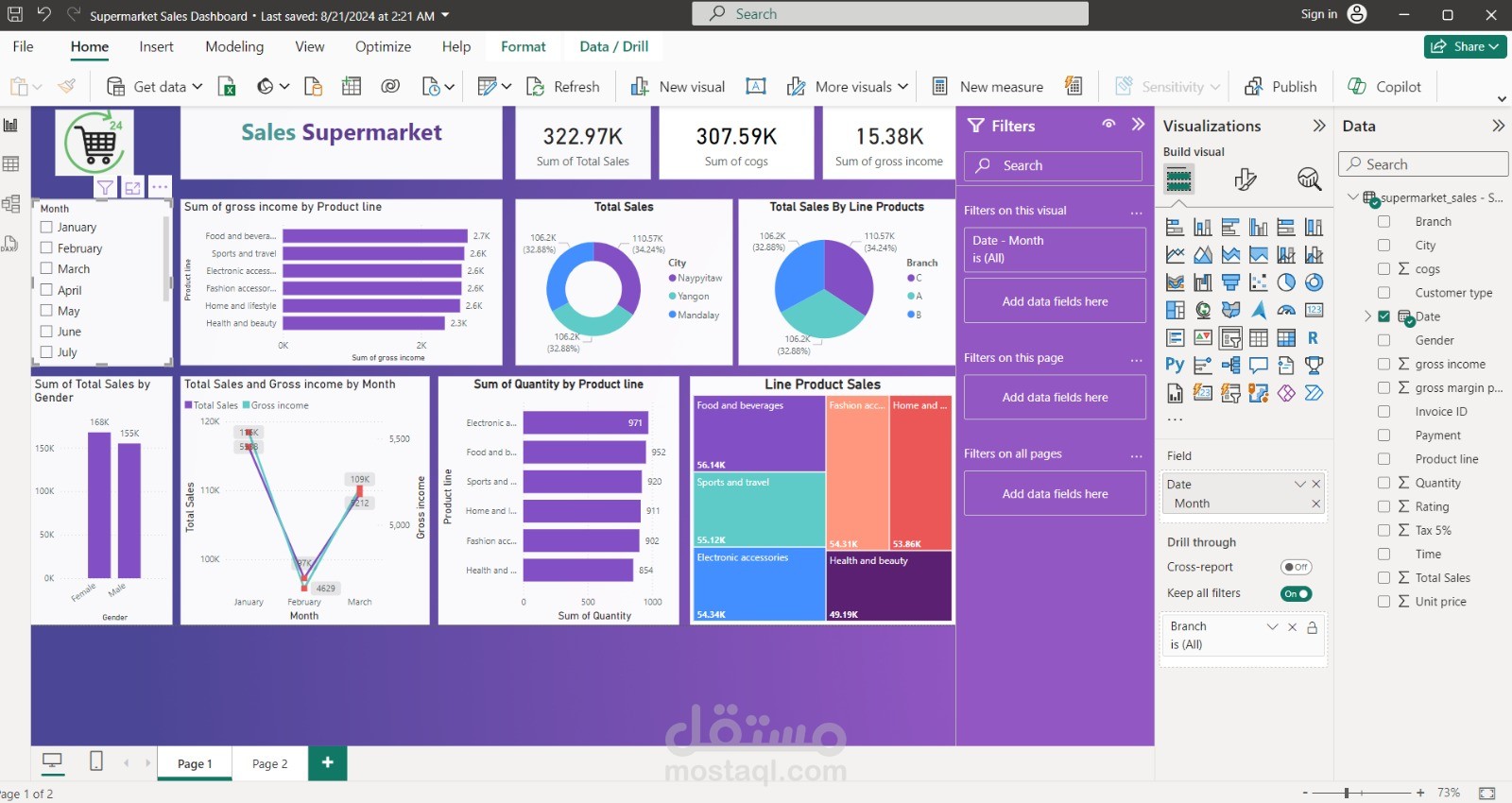Toggle the eye icon in Filters header
Image resolution: width=1512 pixels, height=803 pixels.
pyautogui.click(x=1108, y=125)
